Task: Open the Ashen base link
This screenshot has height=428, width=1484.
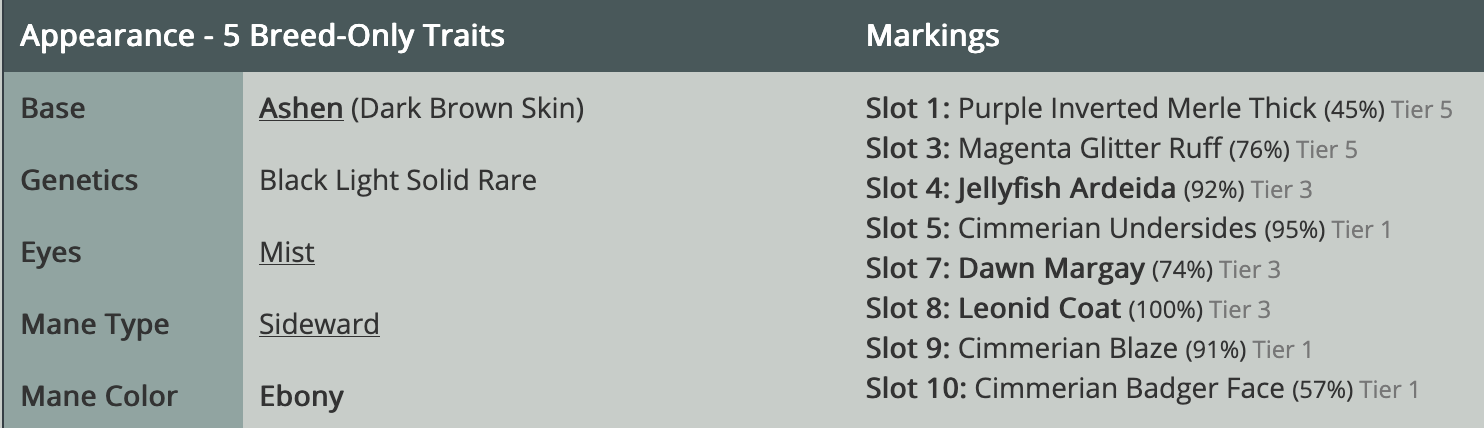Action: pos(301,108)
